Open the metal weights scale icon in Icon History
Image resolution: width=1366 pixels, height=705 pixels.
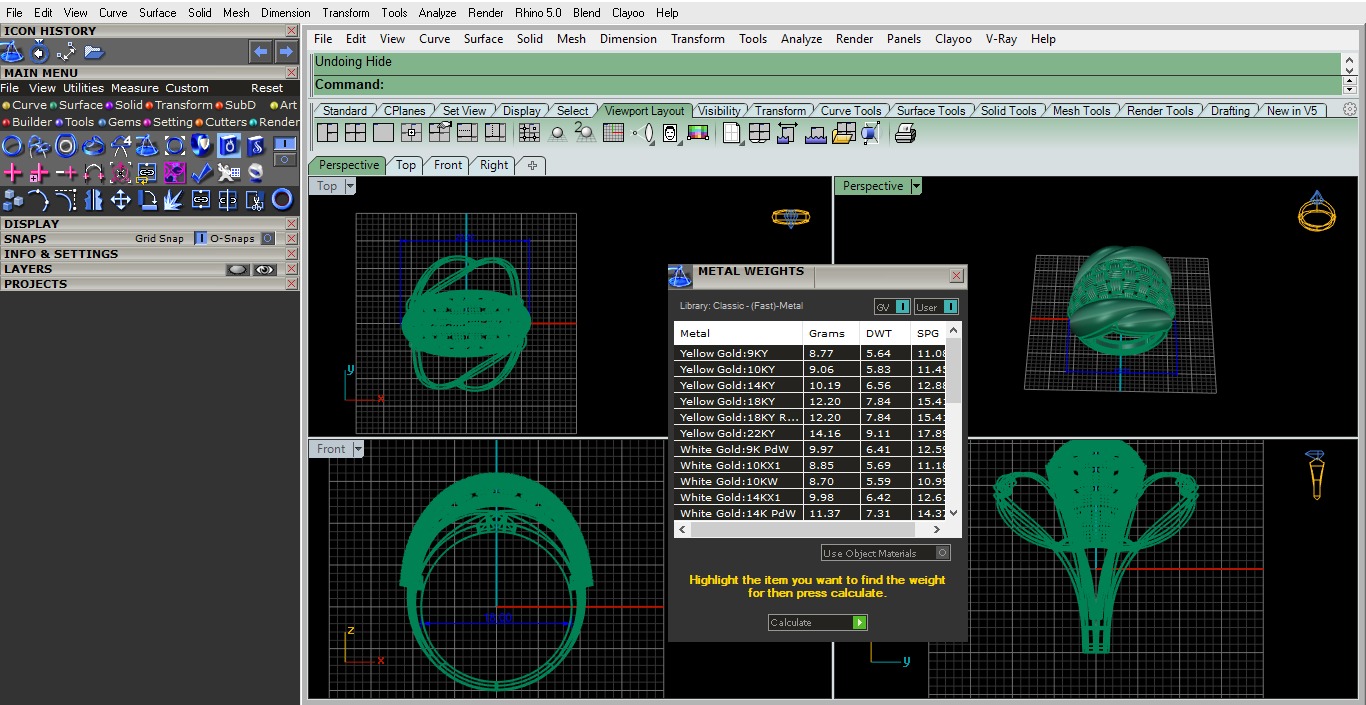[12, 50]
